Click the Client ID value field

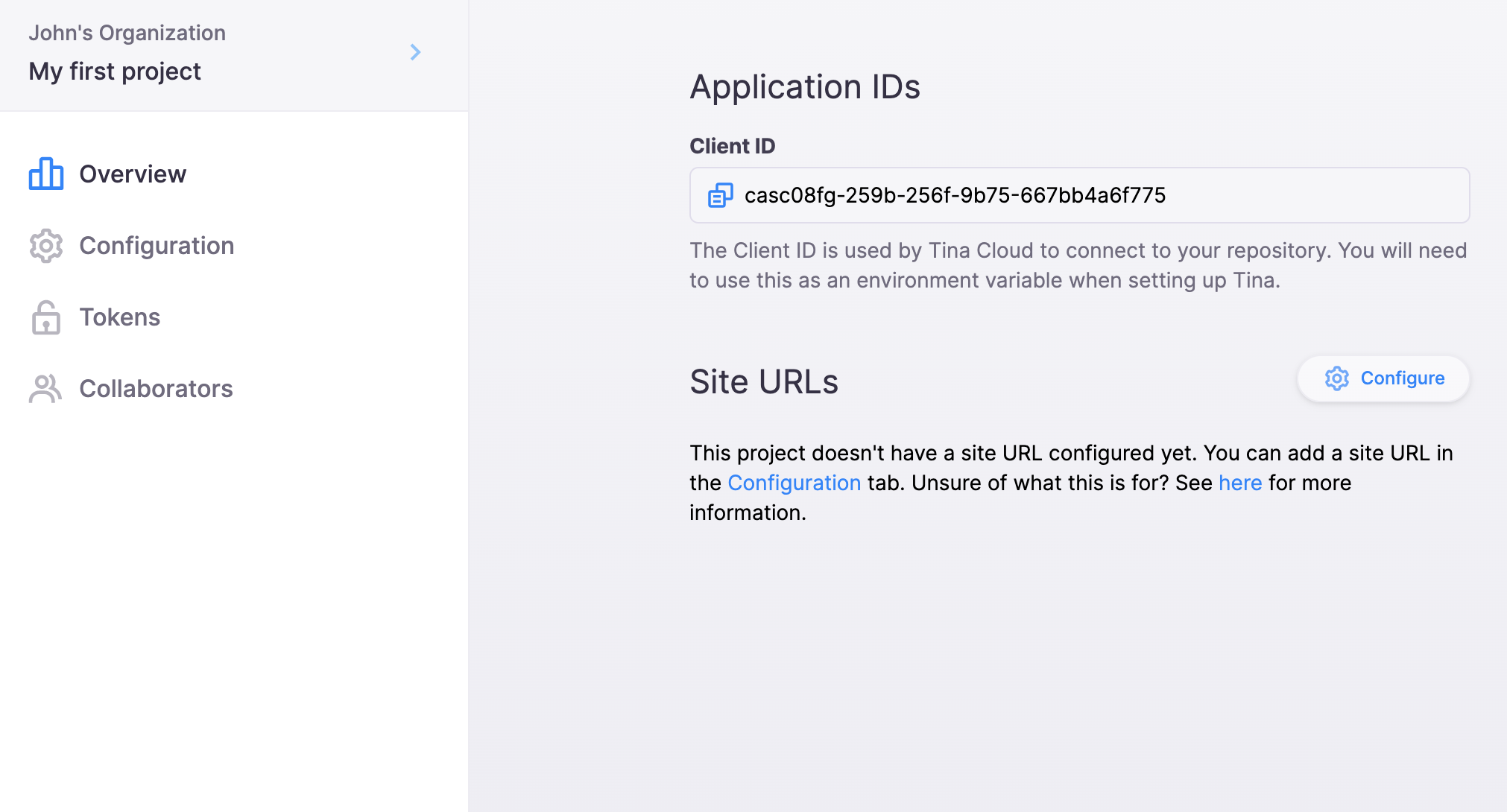(x=1079, y=195)
